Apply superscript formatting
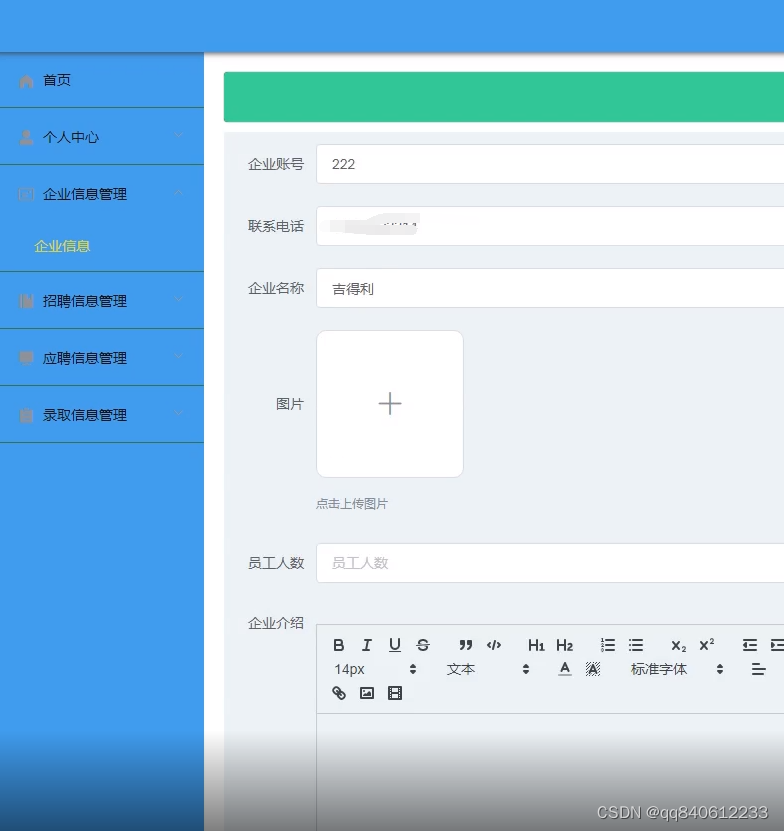784x831 pixels. tap(707, 644)
